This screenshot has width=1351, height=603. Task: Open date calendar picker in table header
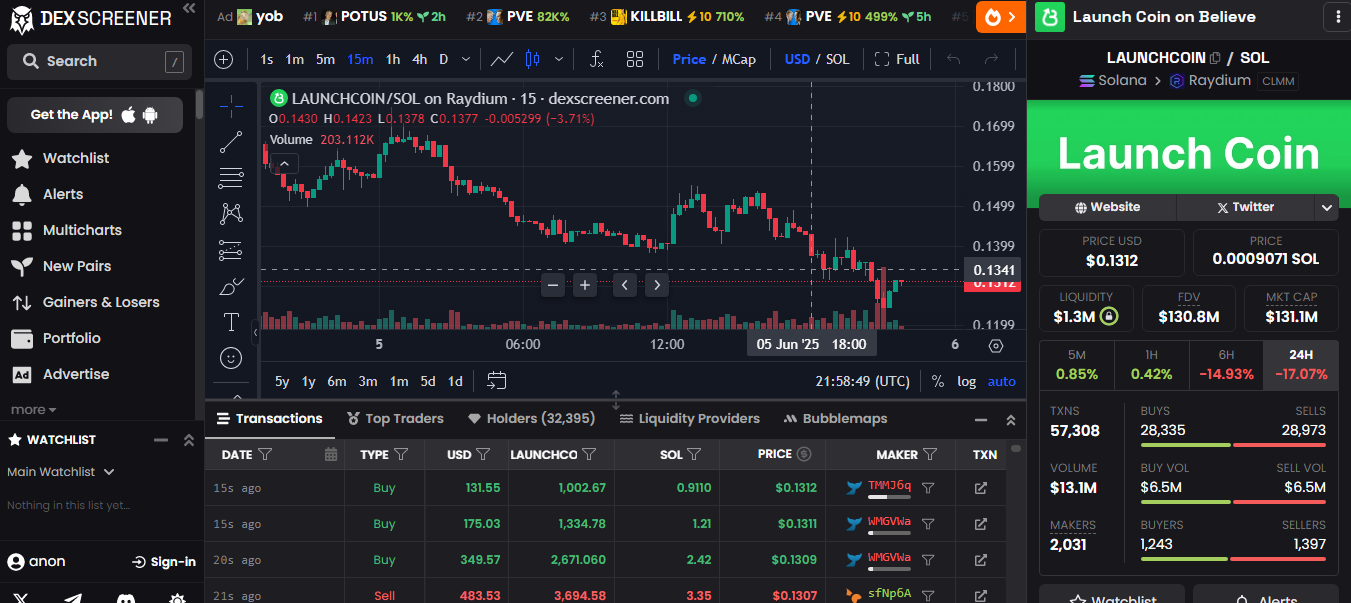click(331, 454)
